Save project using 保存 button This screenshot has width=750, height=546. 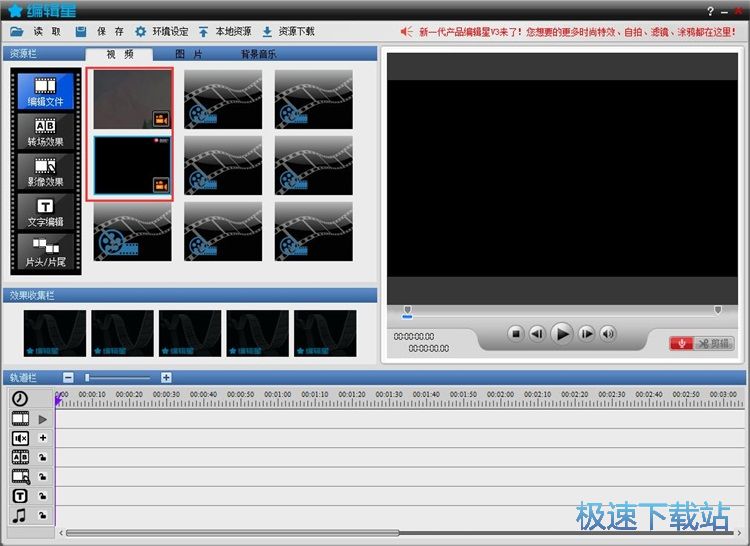pyautogui.click(x=99, y=32)
